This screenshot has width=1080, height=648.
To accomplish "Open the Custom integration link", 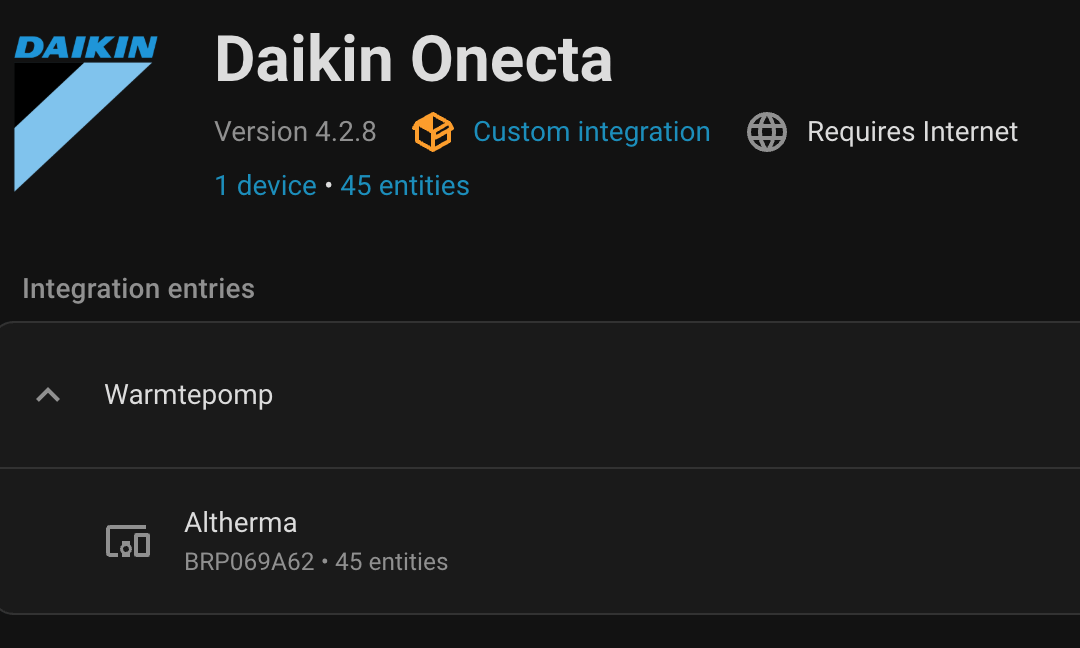I will tap(592, 132).
